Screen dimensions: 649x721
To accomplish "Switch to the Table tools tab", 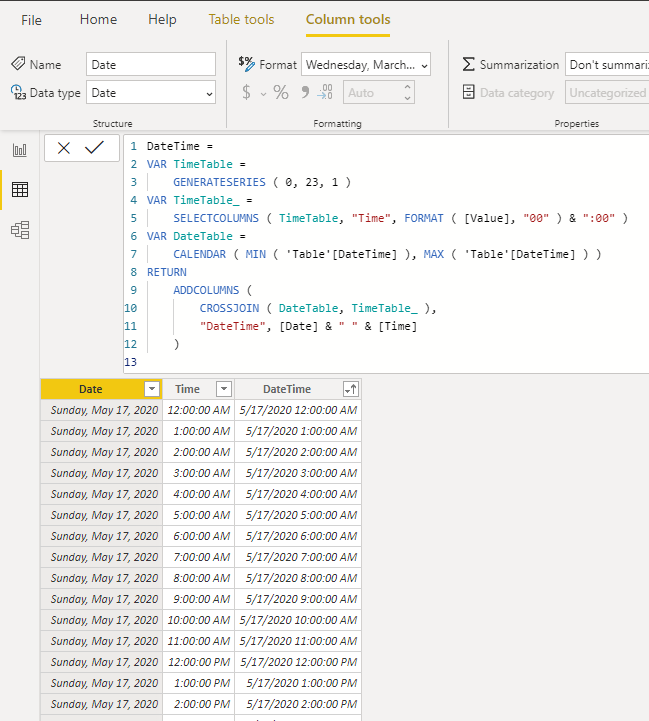I will [x=241, y=19].
